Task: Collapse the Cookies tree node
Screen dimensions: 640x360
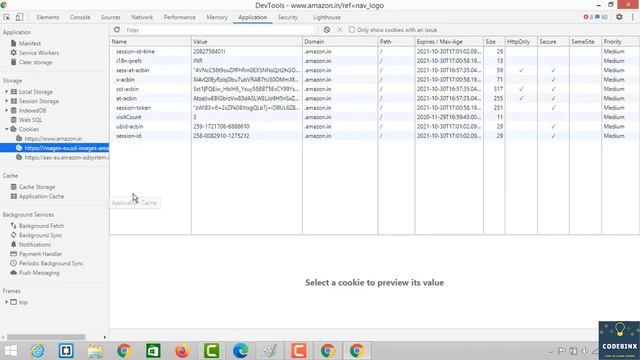Action: (7, 129)
